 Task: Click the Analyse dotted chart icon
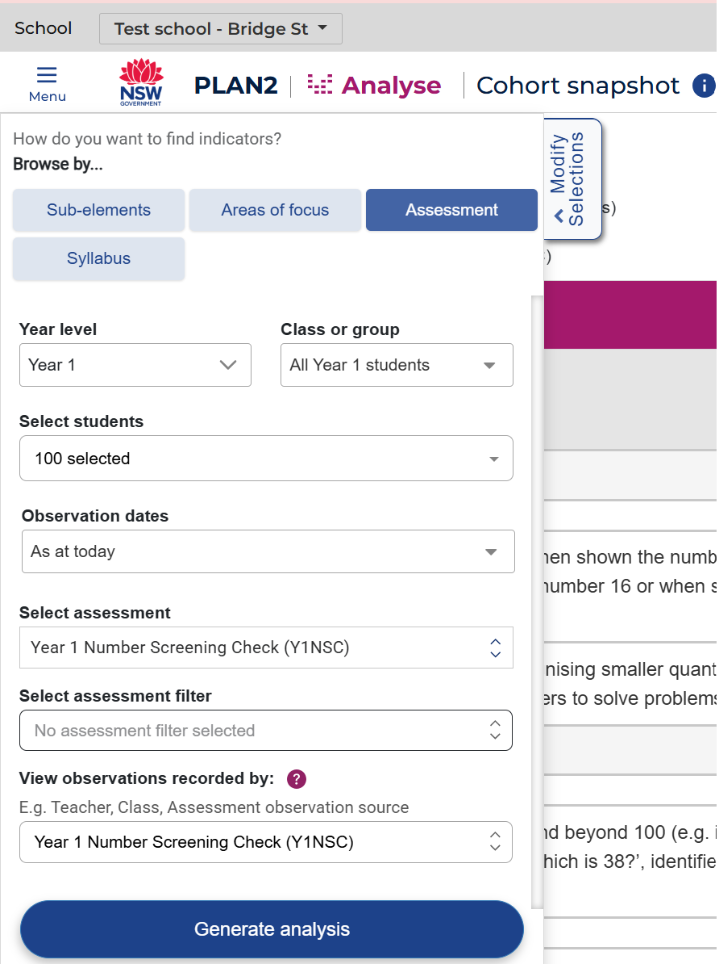tap(320, 85)
